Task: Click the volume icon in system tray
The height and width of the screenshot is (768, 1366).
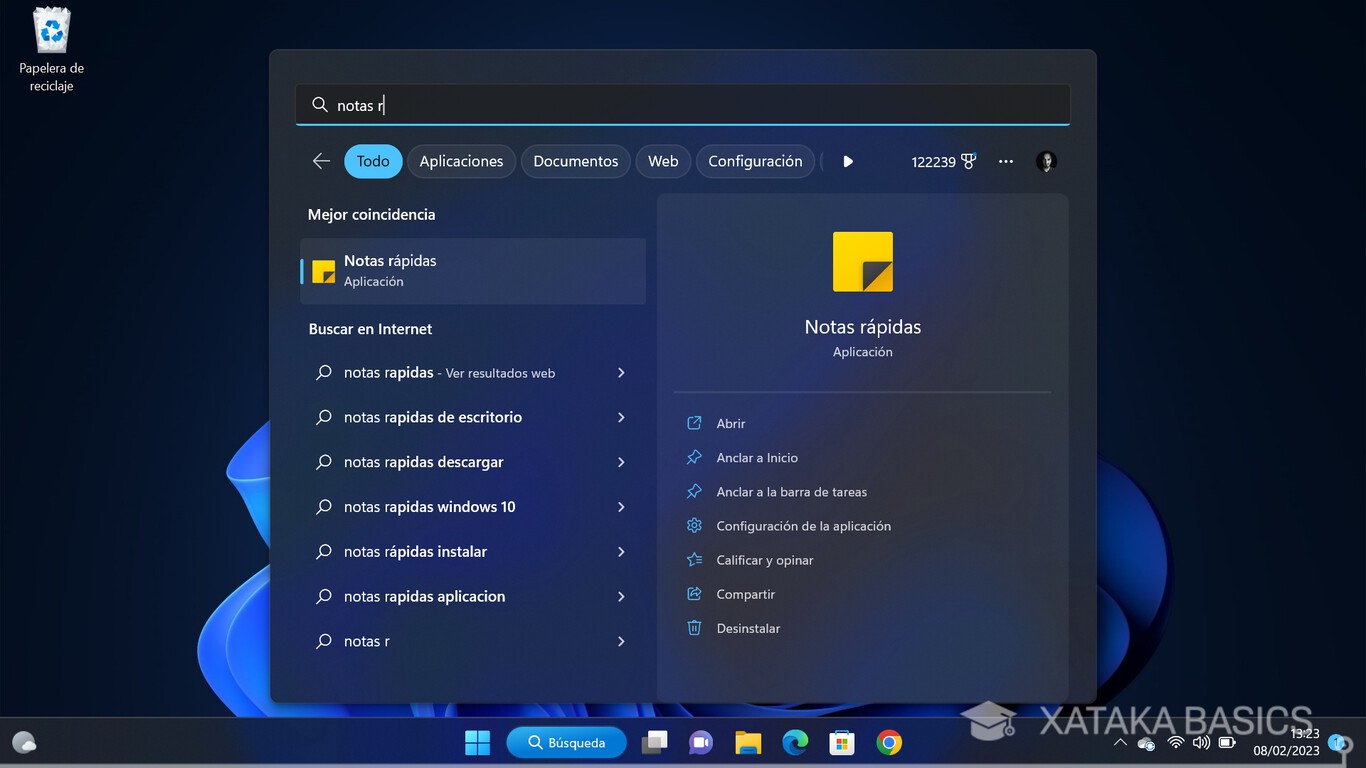Action: tap(1200, 742)
